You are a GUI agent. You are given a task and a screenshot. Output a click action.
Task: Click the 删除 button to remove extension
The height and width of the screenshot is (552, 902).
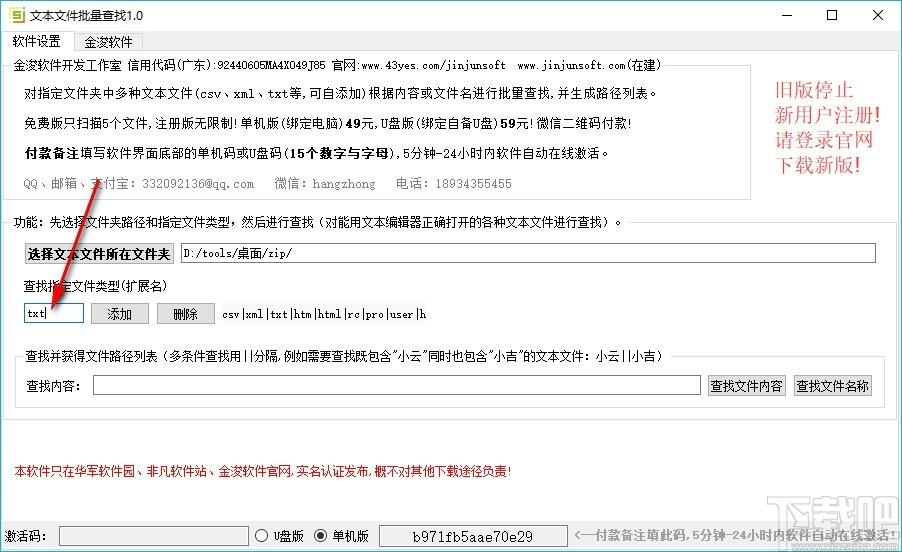click(185, 313)
